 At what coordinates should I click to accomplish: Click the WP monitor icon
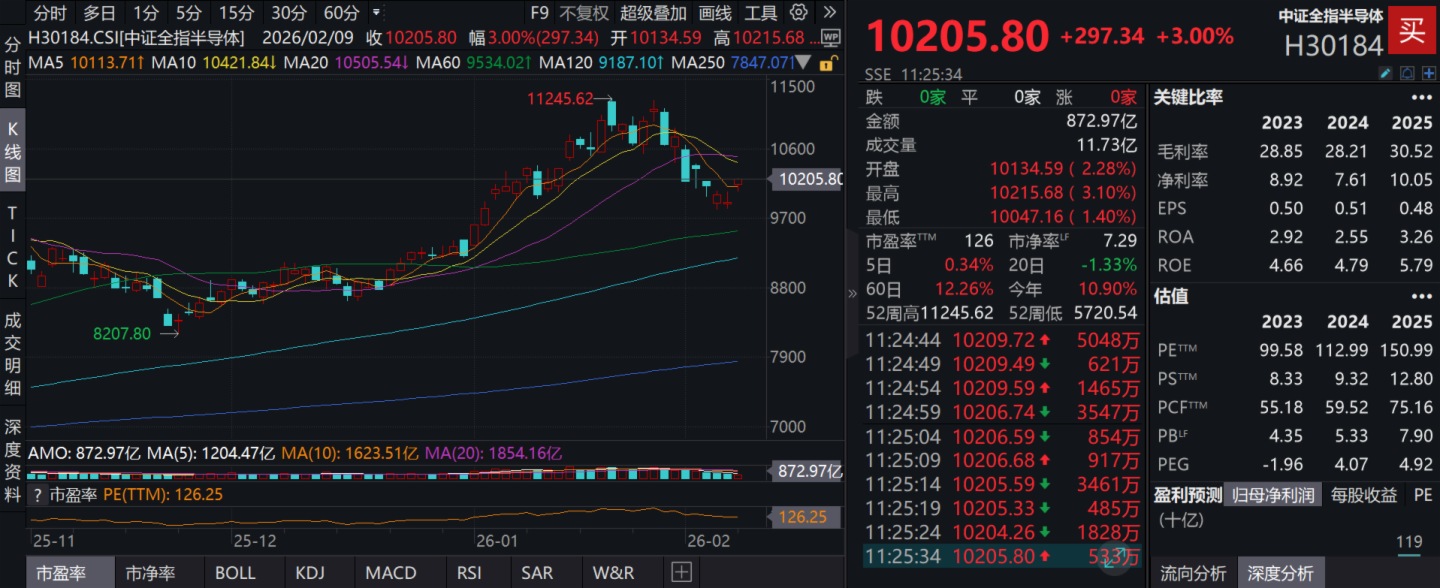click(x=830, y=38)
